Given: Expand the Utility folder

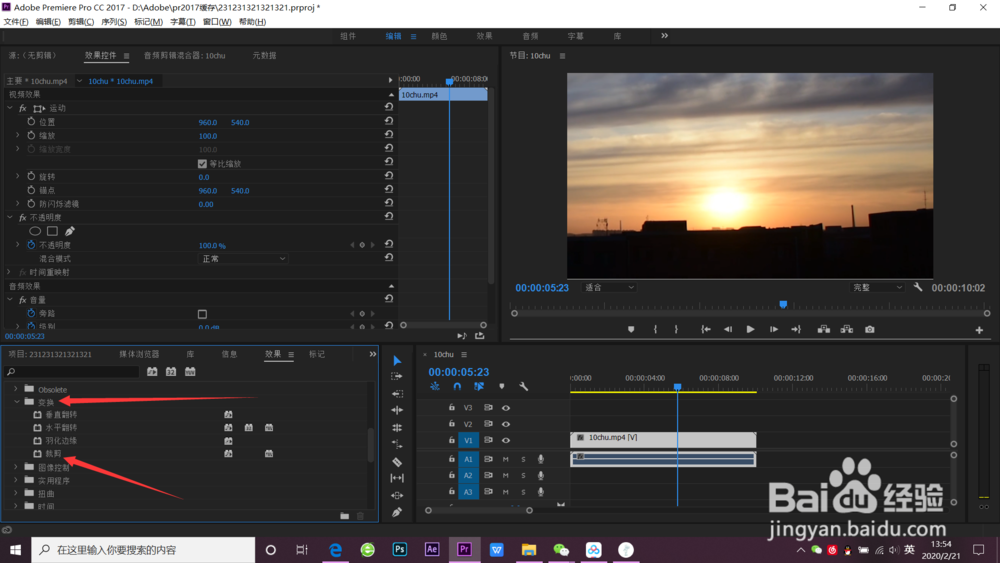Looking at the screenshot, I should (x=16, y=480).
